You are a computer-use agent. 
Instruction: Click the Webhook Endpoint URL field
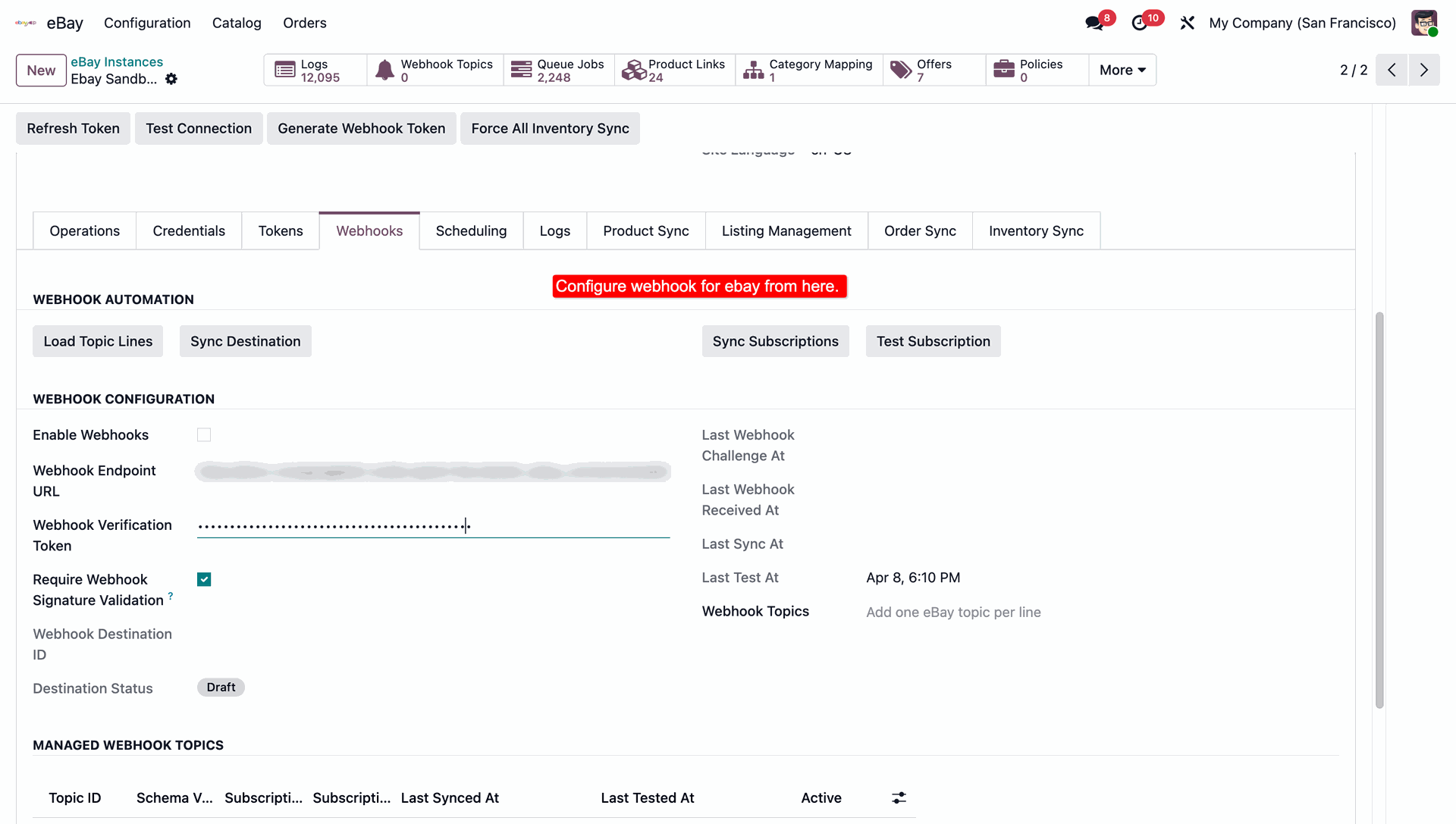coord(433,472)
